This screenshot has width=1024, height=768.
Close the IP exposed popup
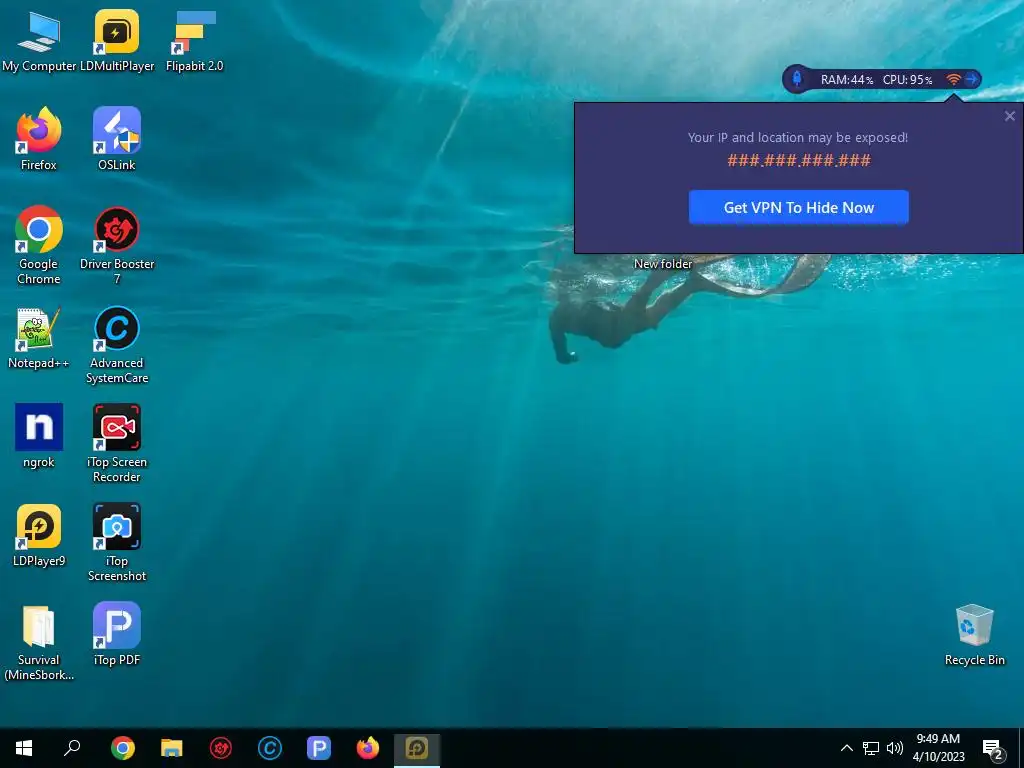click(x=1010, y=116)
